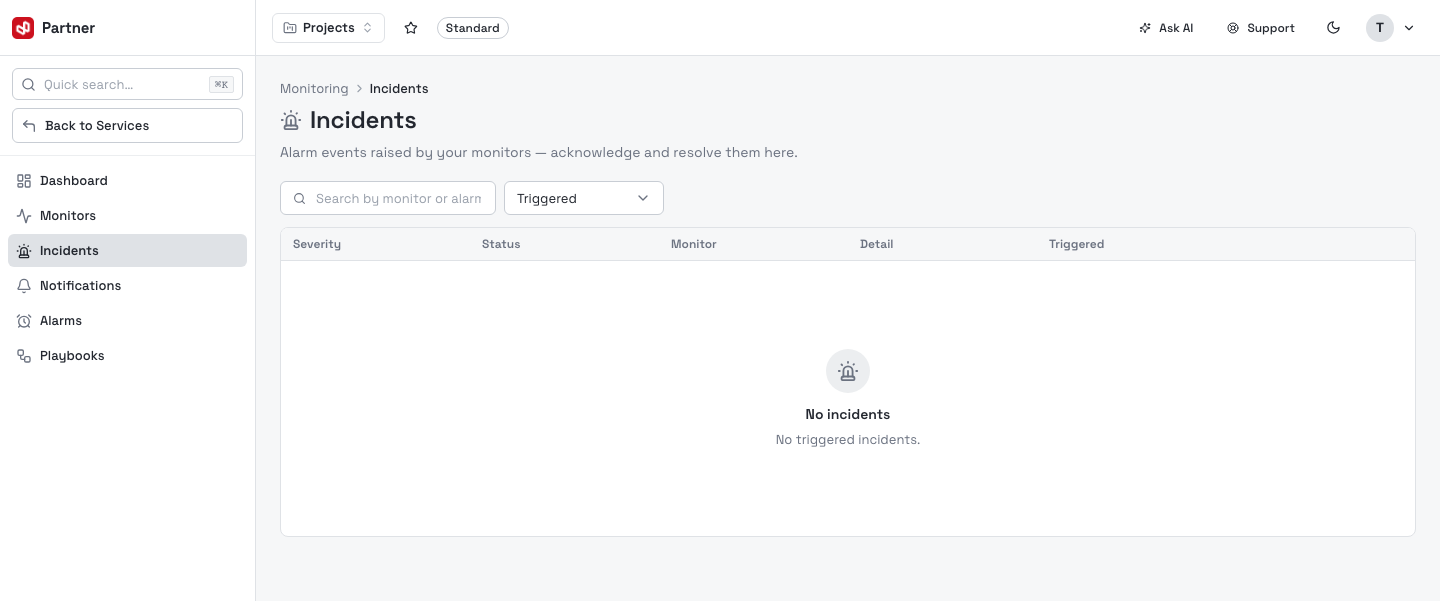Open the Projects selector dropdown
1440x601 pixels.
pos(328,28)
